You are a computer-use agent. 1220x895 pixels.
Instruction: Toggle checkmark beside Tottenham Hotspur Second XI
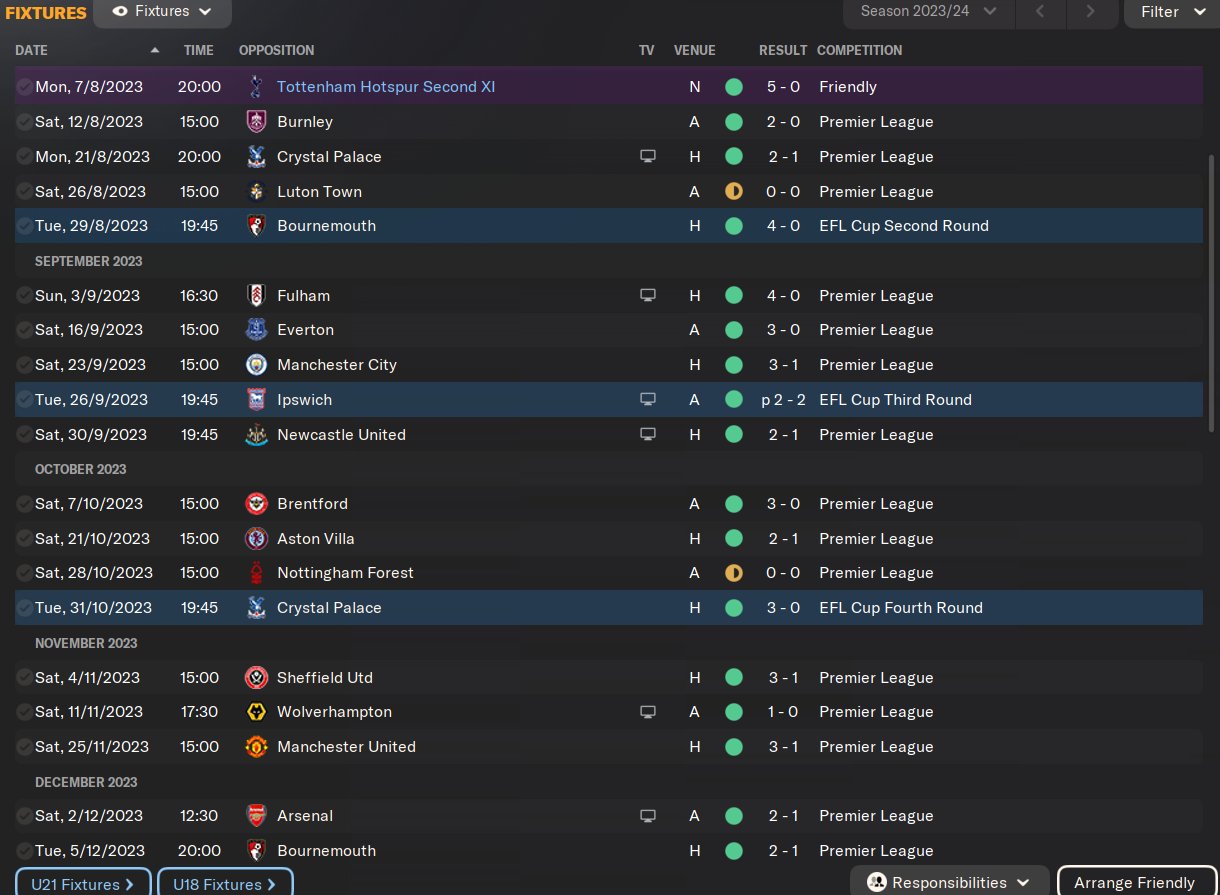24,87
